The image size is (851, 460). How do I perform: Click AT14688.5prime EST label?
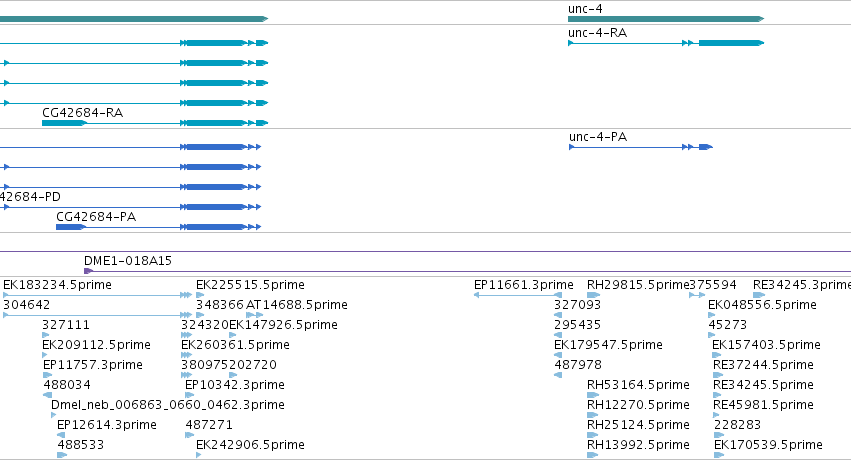point(297,305)
